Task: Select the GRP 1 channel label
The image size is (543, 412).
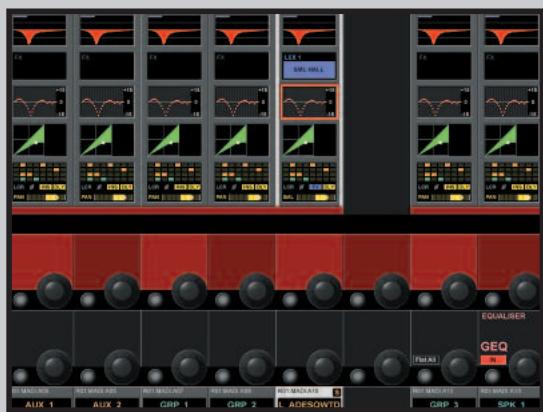Action: coord(174,404)
